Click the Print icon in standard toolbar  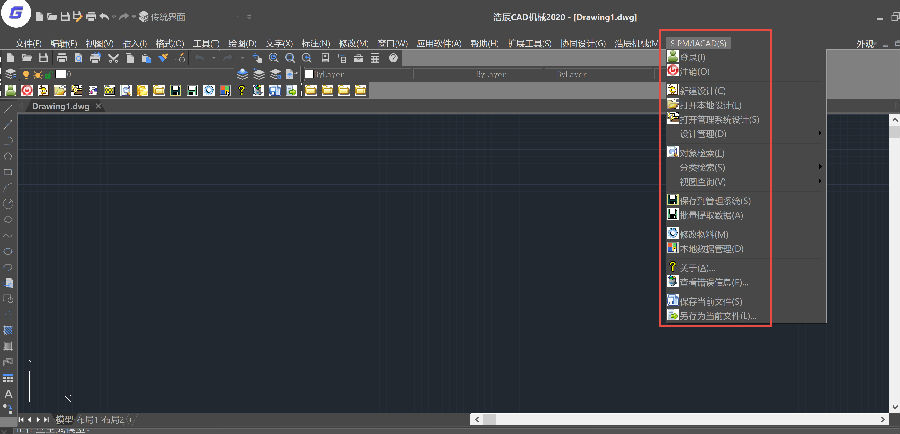(x=61, y=58)
